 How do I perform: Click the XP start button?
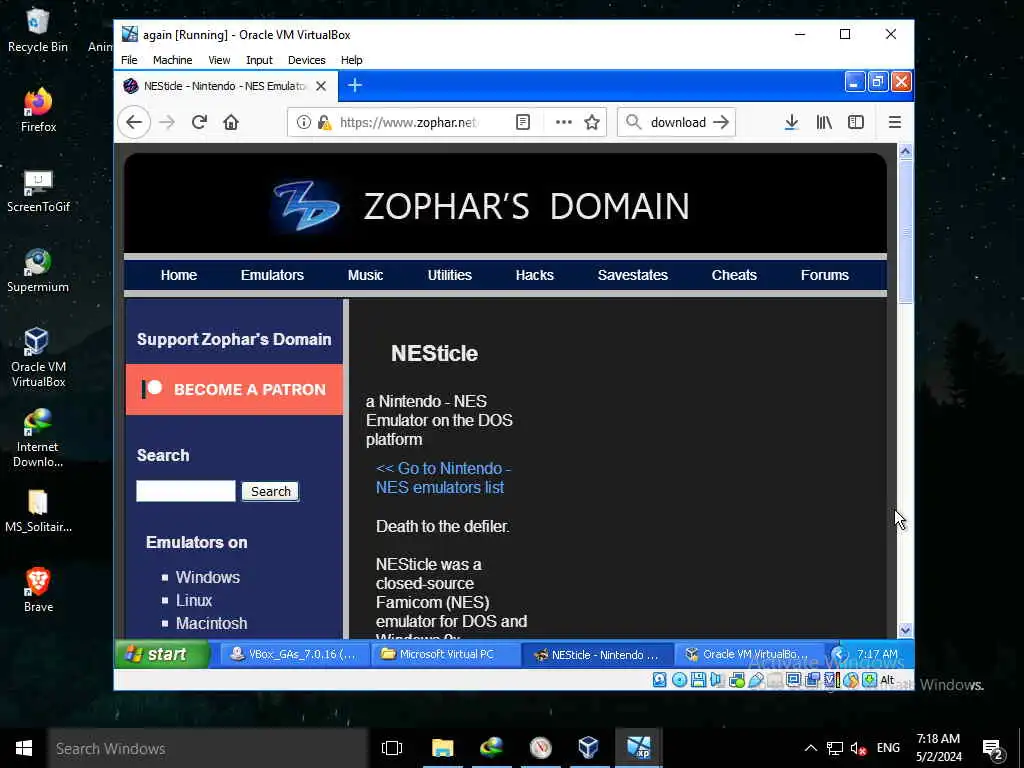pyautogui.click(x=162, y=654)
